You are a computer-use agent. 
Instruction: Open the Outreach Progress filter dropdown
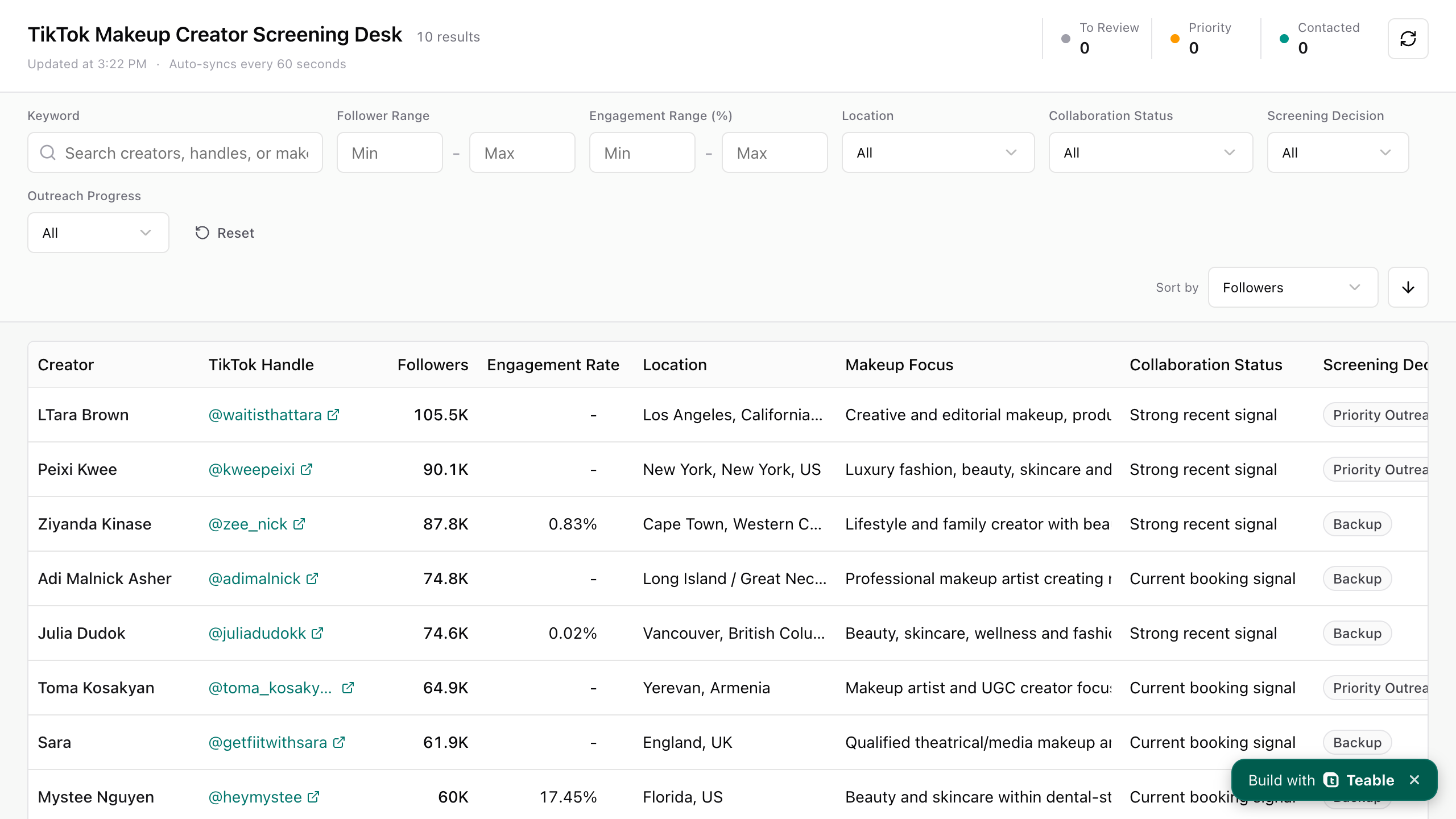click(x=98, y=233)
